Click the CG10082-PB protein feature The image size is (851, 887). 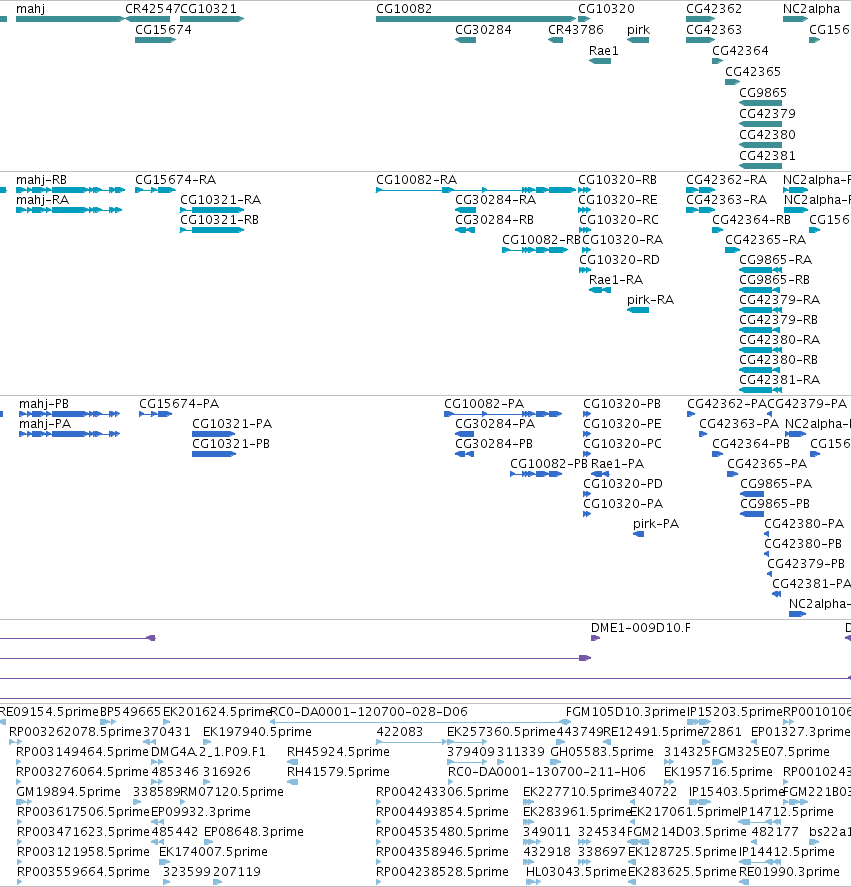click(x=536, y=474)
